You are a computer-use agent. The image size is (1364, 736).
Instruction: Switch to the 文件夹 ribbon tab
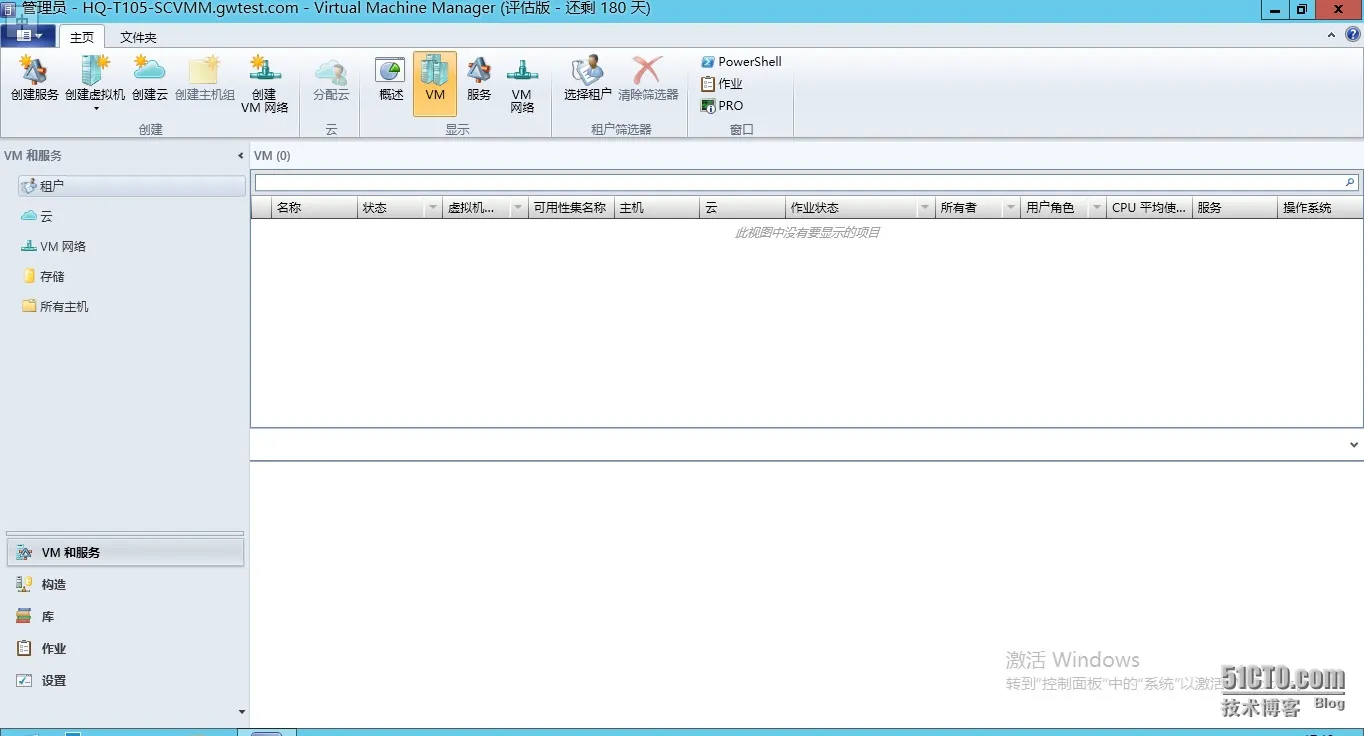(x=138, y=37)
